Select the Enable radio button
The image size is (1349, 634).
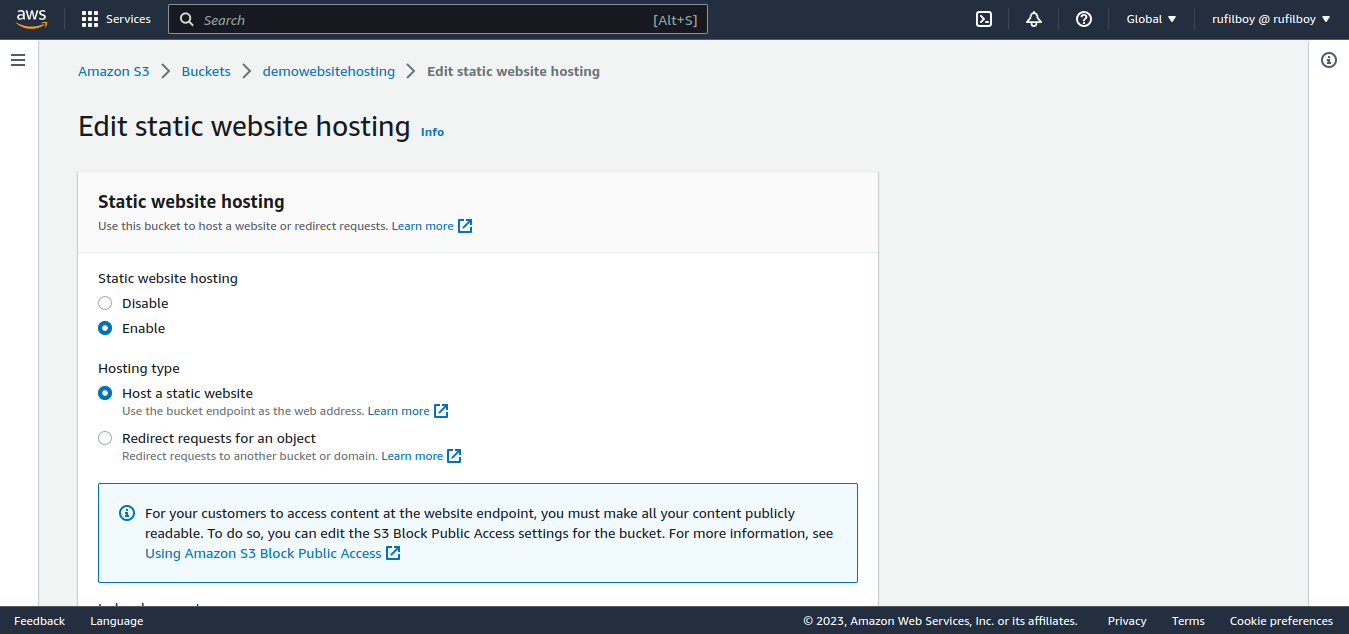105,328
